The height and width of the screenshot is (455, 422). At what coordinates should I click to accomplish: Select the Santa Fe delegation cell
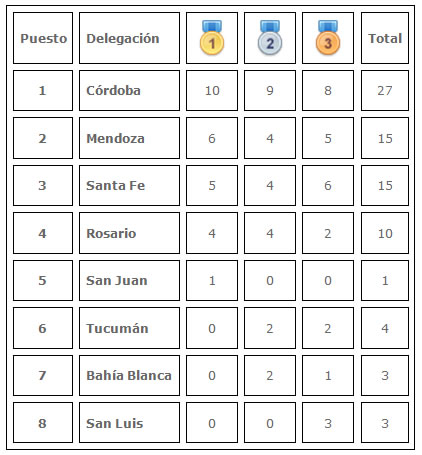coord(129,185)
